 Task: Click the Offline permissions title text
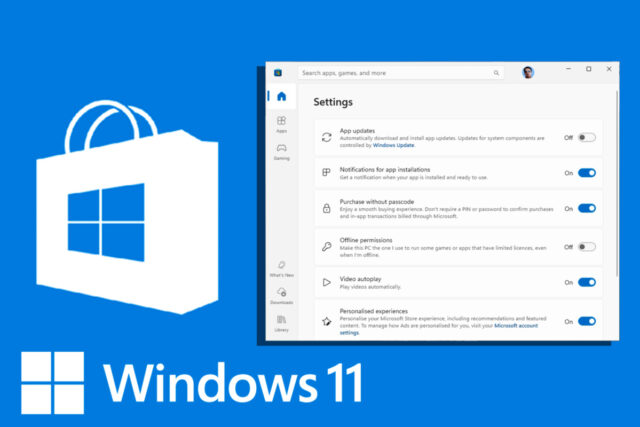tap(366, 240)
